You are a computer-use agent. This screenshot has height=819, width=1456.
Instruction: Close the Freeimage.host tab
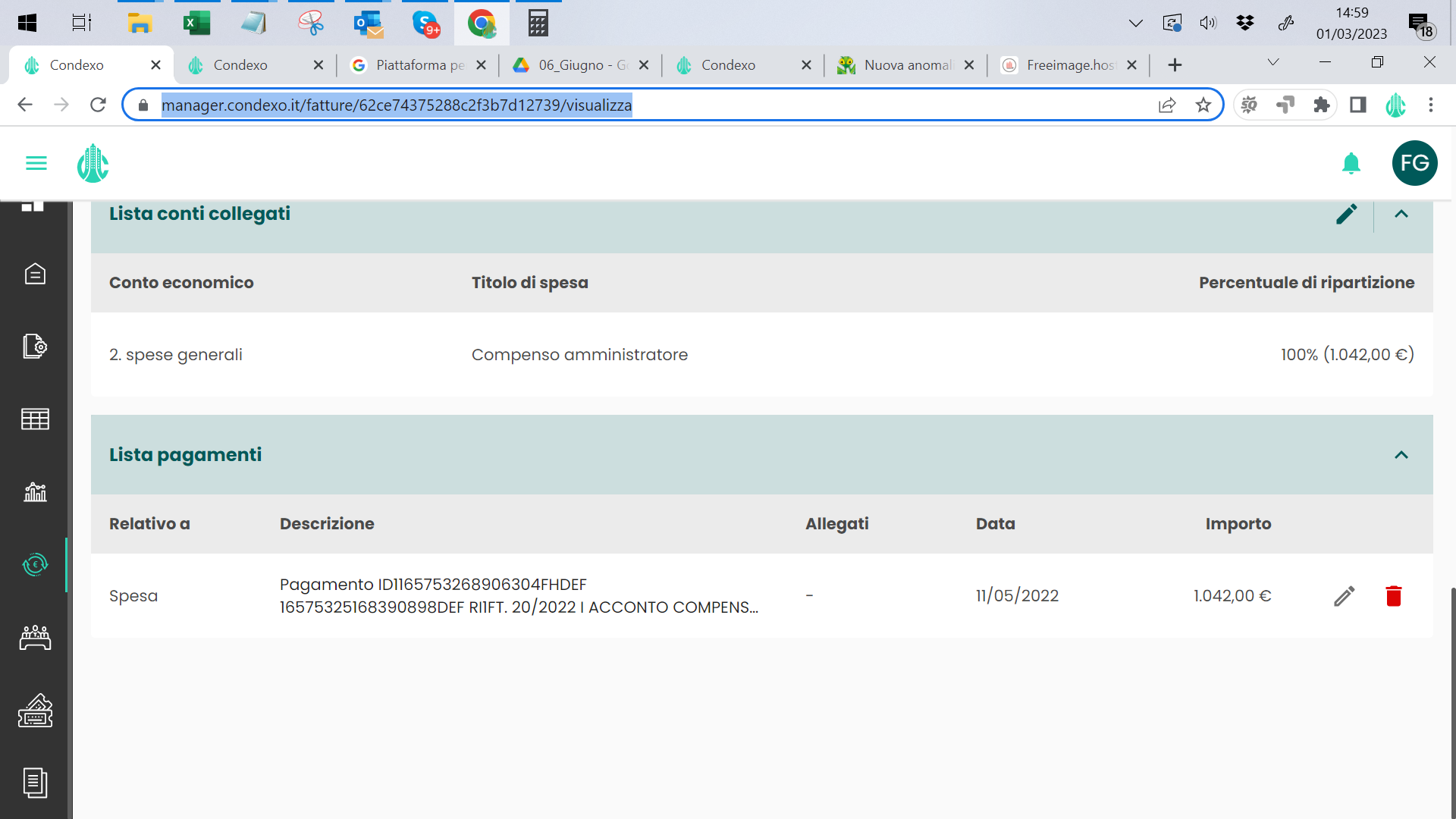(1131, 65)
